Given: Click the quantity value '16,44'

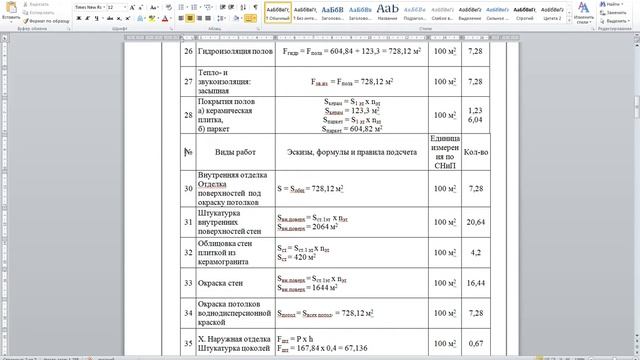Looking at the screenshot, I should tap(476, 283).
